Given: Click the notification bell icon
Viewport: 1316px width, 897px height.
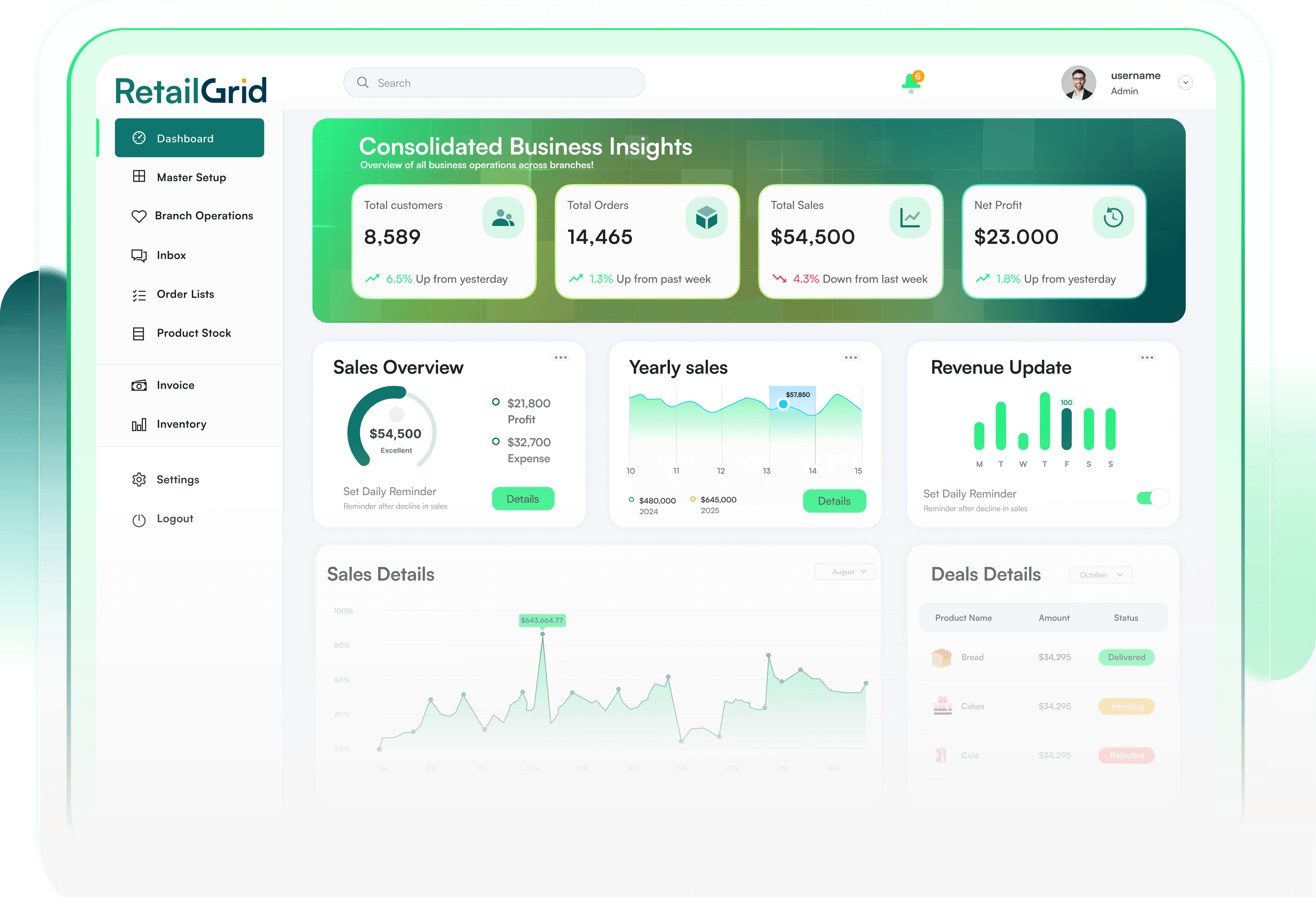Looking at the screenshot, I should [x=911, y=83].
